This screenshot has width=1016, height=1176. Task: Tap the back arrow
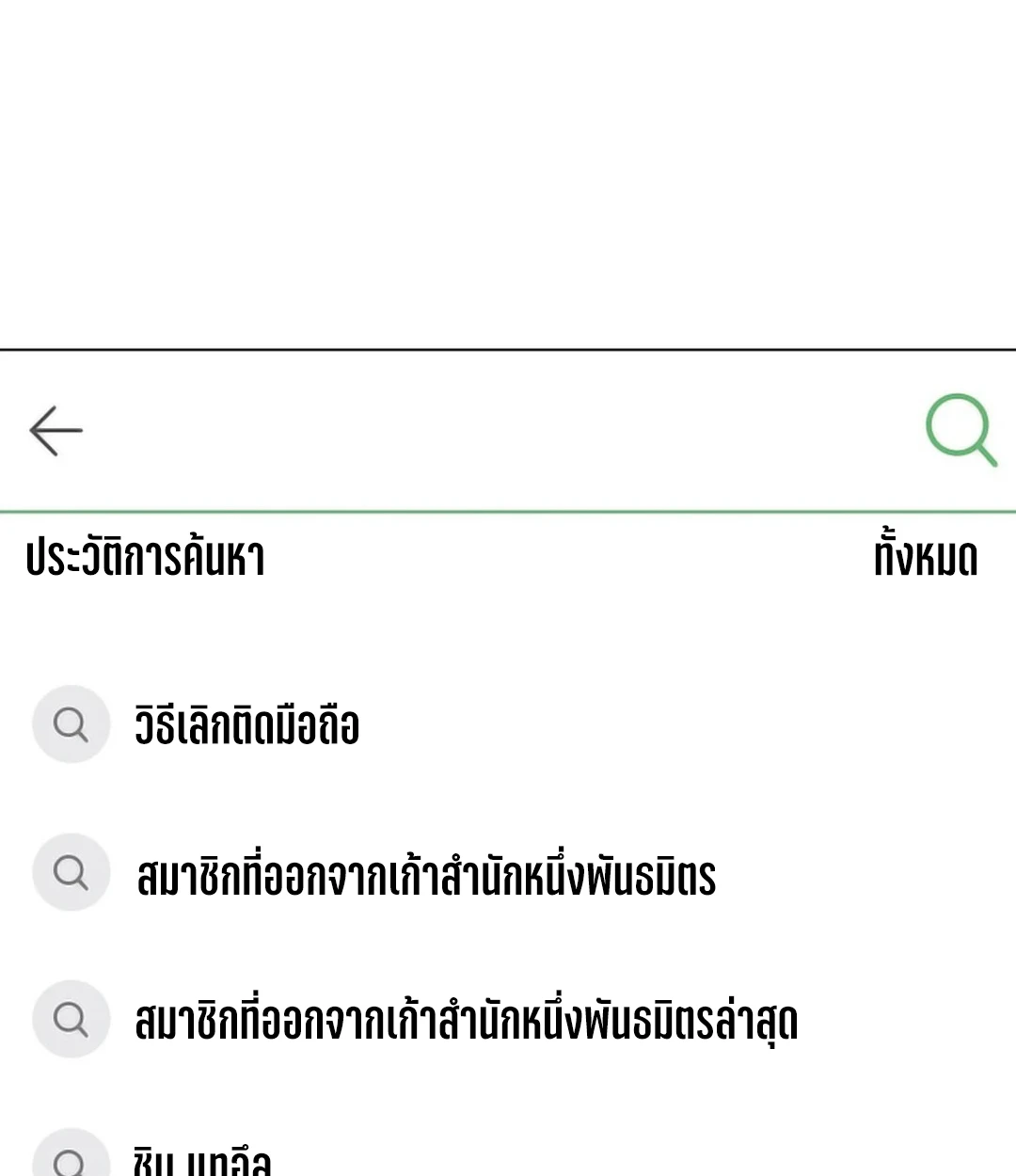click(x=56, y=431)
